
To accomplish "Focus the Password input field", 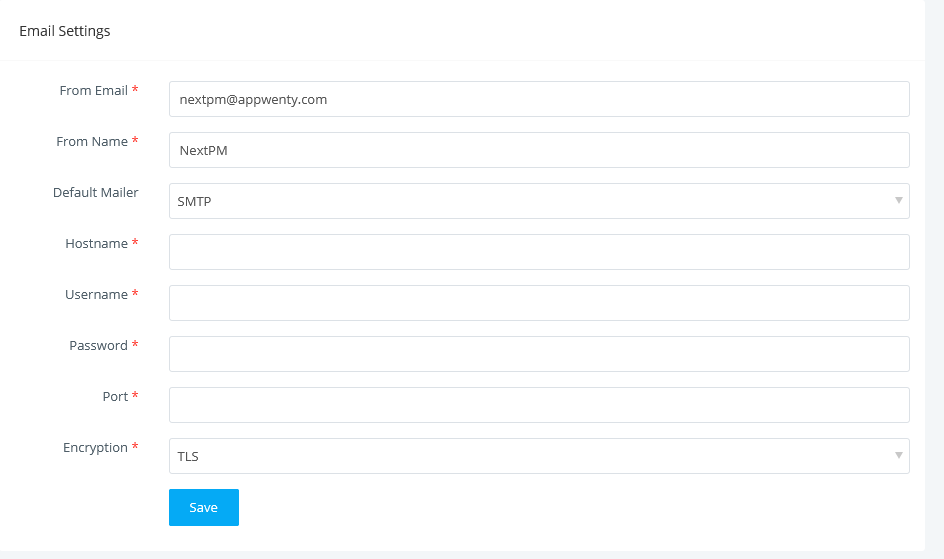I will pyautogui.click(x=539, y=354).
